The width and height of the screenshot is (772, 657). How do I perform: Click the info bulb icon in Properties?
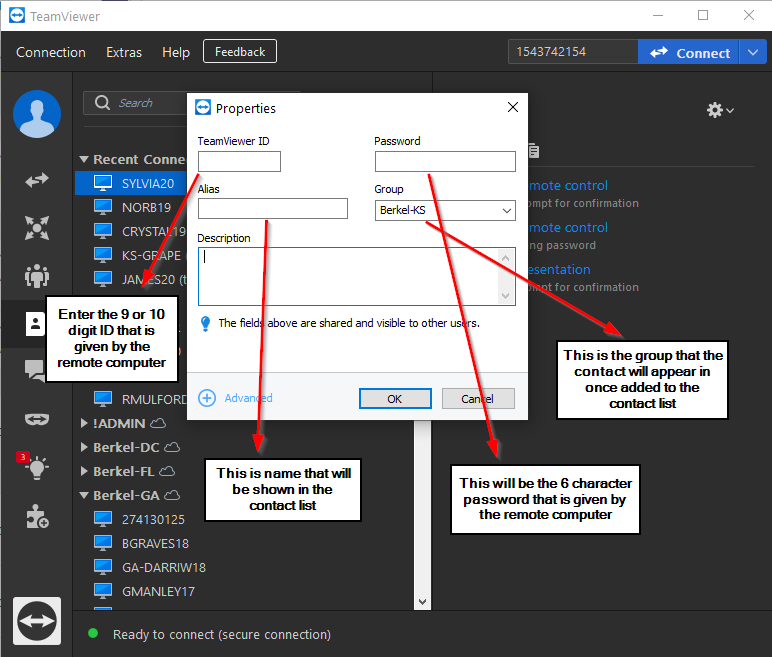[x=206, y=324]
